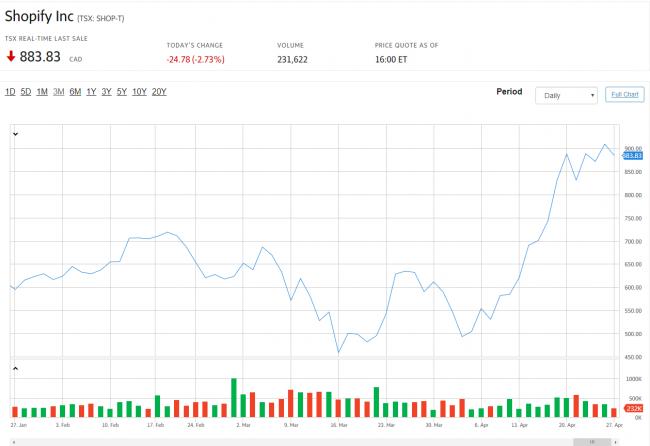Image resolution: width=650 pixels, height=446 pixels.
Task: Click the horizontal scrollbar thumb below the chart
Action: click(592, 442)
